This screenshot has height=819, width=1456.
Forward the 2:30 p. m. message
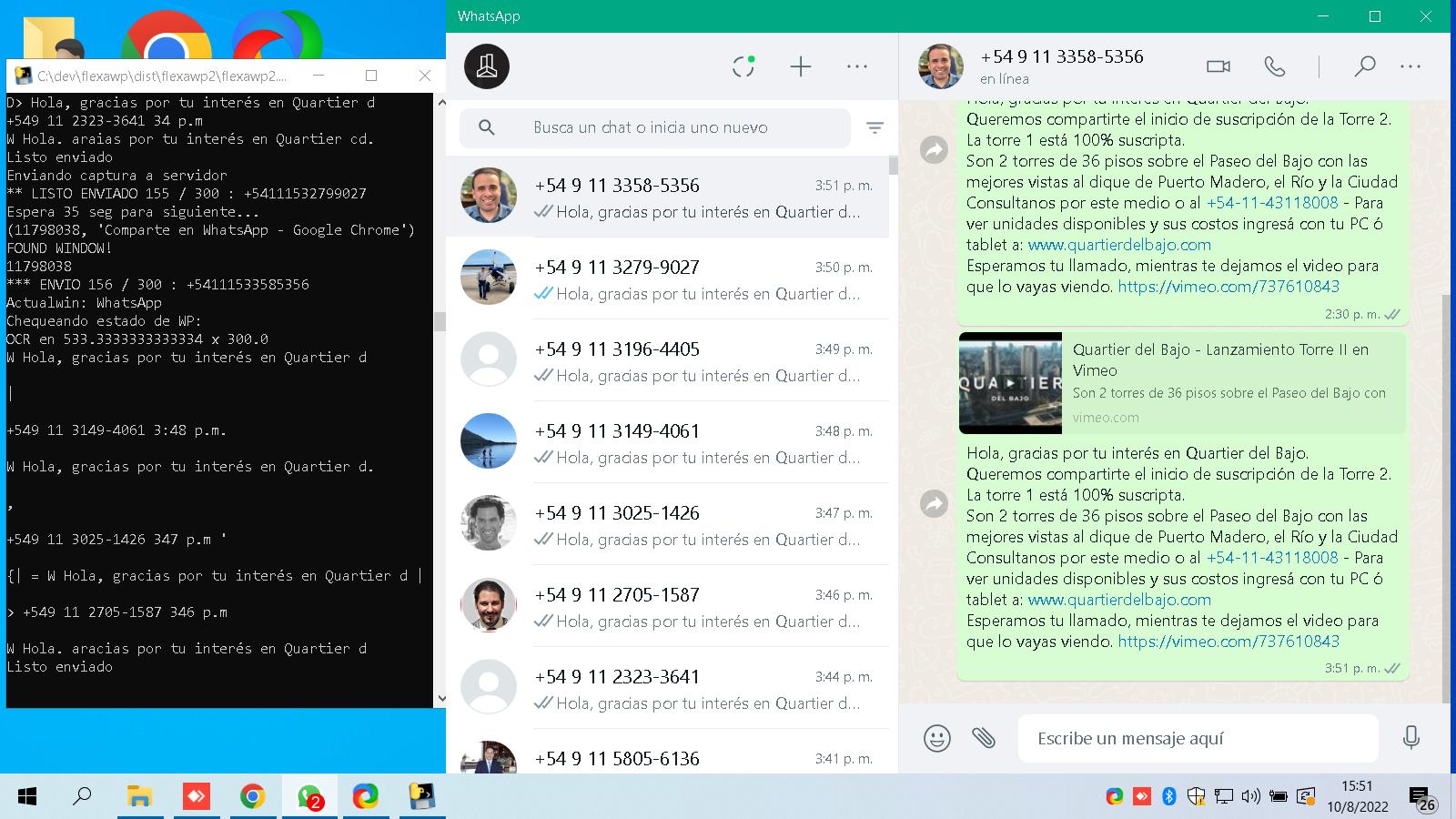935,149
